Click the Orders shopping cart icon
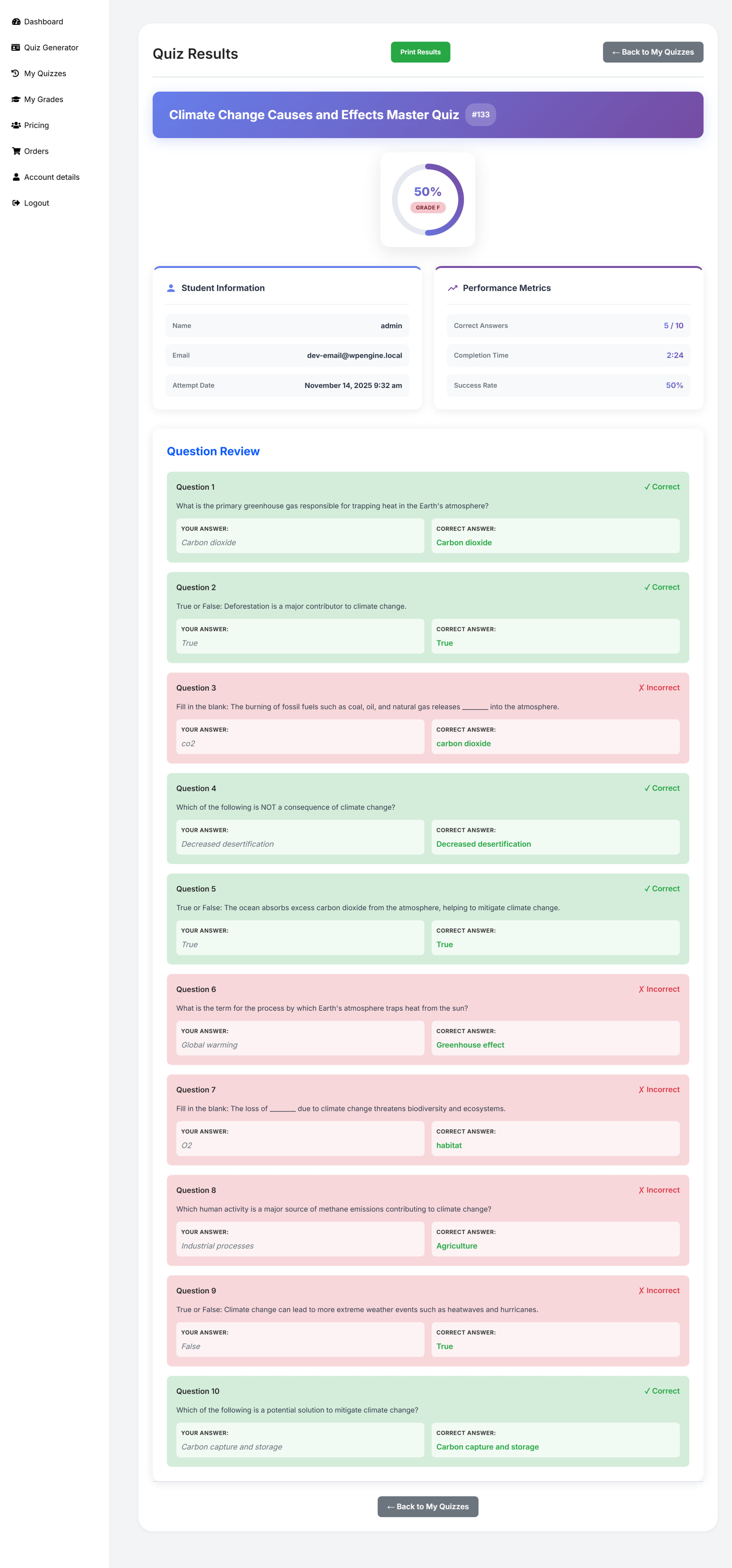Screen dimensions: 732x1568 tap(16, 151)
